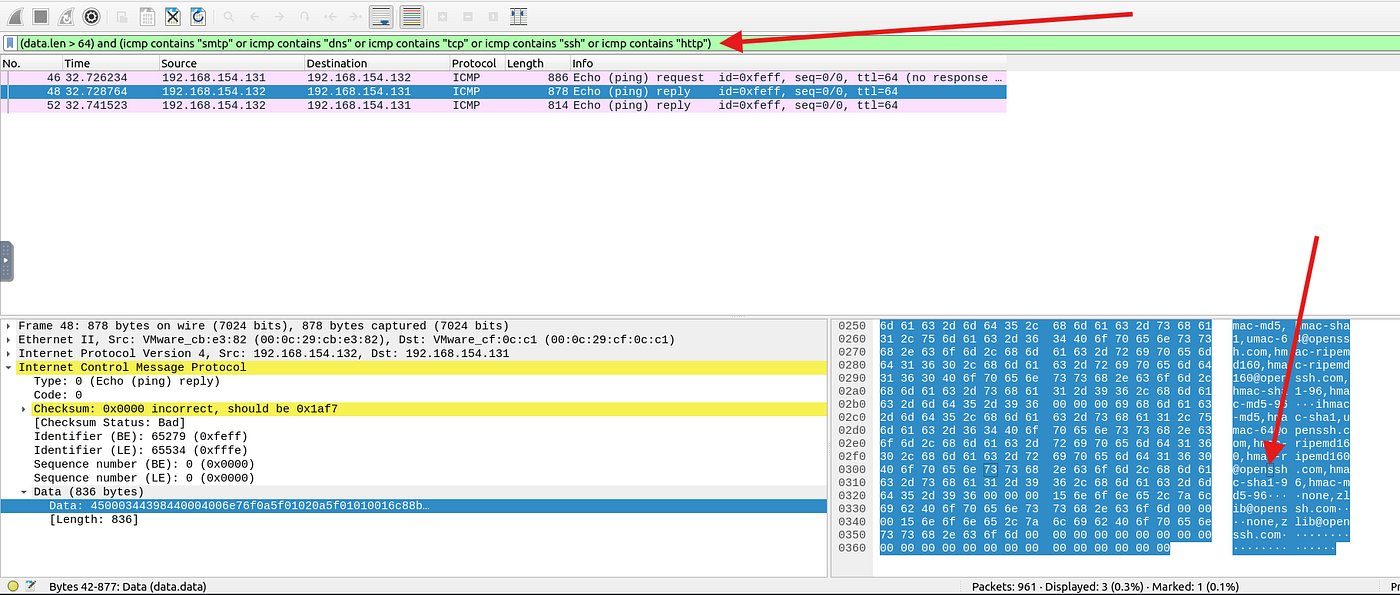Sort packets by the No. column

[x=30, y=63]
